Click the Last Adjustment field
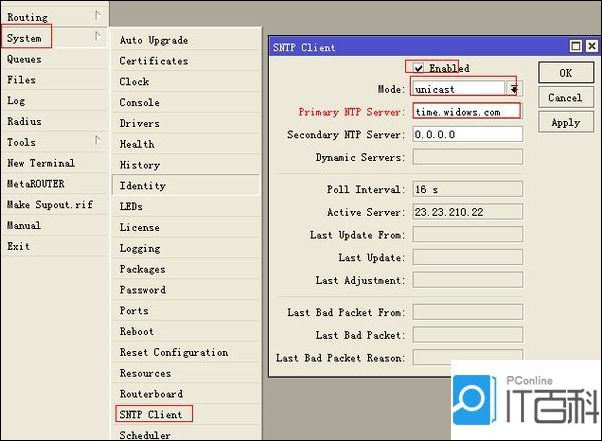 pos(467,281)
